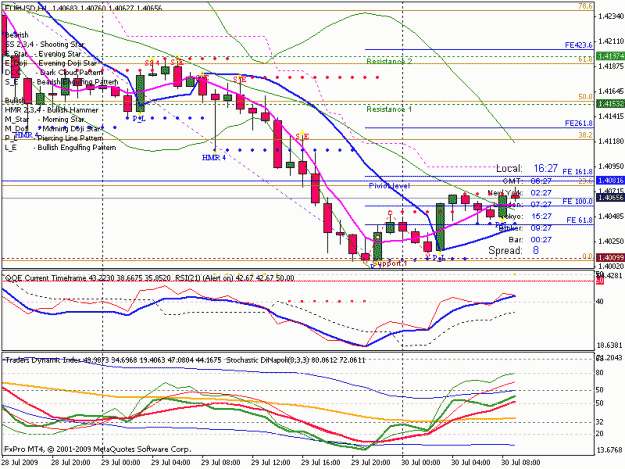Click the Spread: 8 readout

click(513, 250)
